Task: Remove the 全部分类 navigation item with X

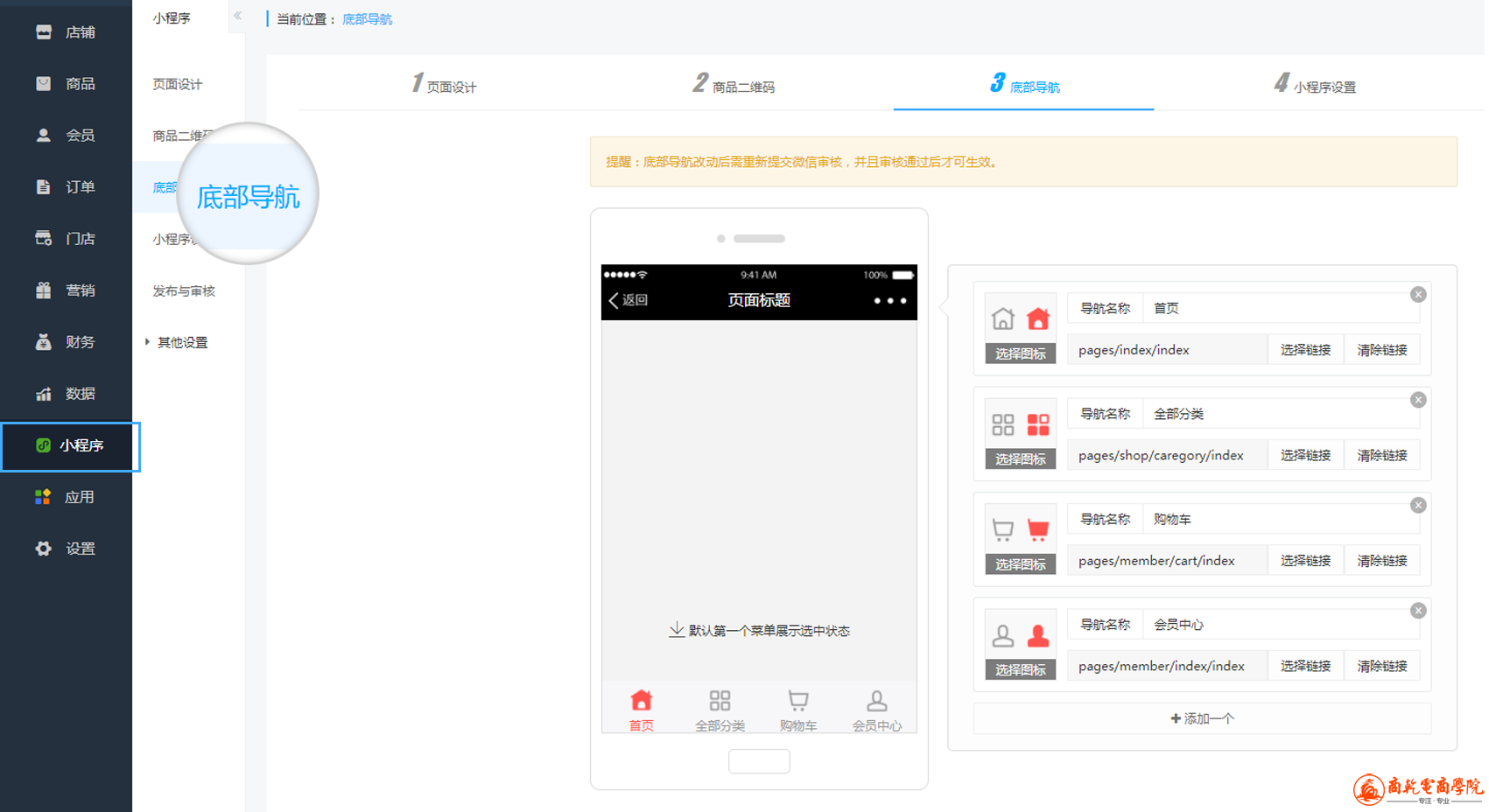Action: pyautogui.click(x=1418, y=400)
